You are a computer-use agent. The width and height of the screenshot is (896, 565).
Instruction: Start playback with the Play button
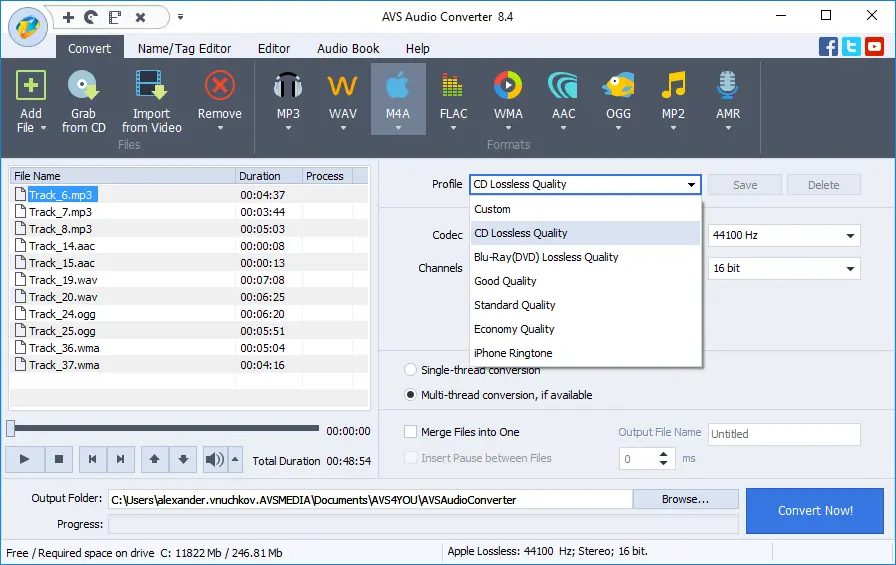tap(25, 459)
